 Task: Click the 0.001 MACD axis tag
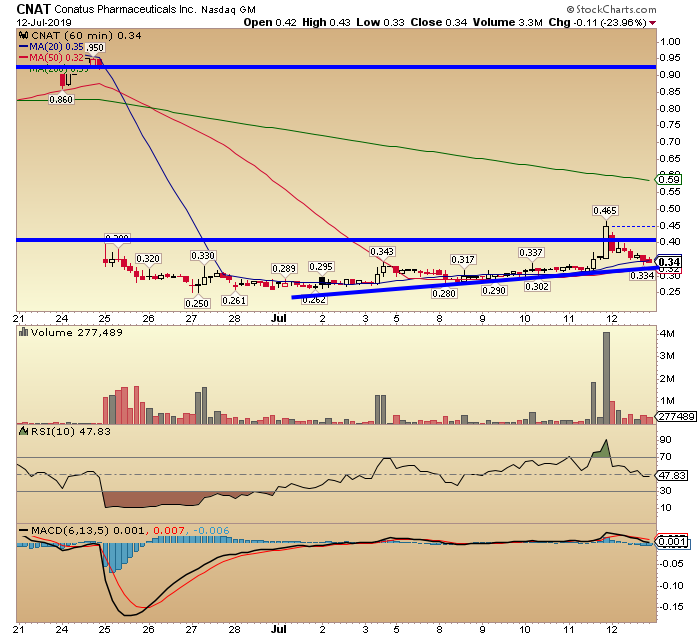[672, 542]
